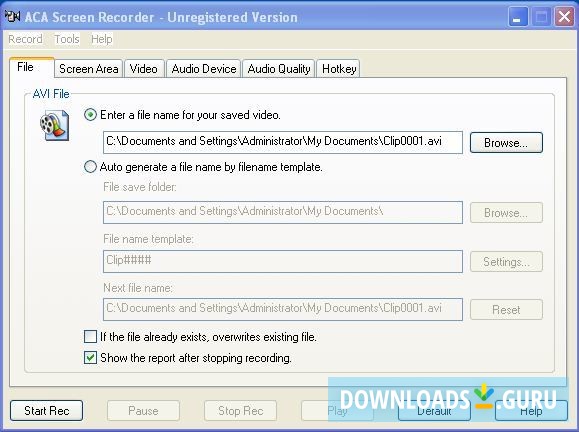This screenshot has height=432, width=579.
Task: Click the saved video file name field
Action: click(x=283, y=142)
